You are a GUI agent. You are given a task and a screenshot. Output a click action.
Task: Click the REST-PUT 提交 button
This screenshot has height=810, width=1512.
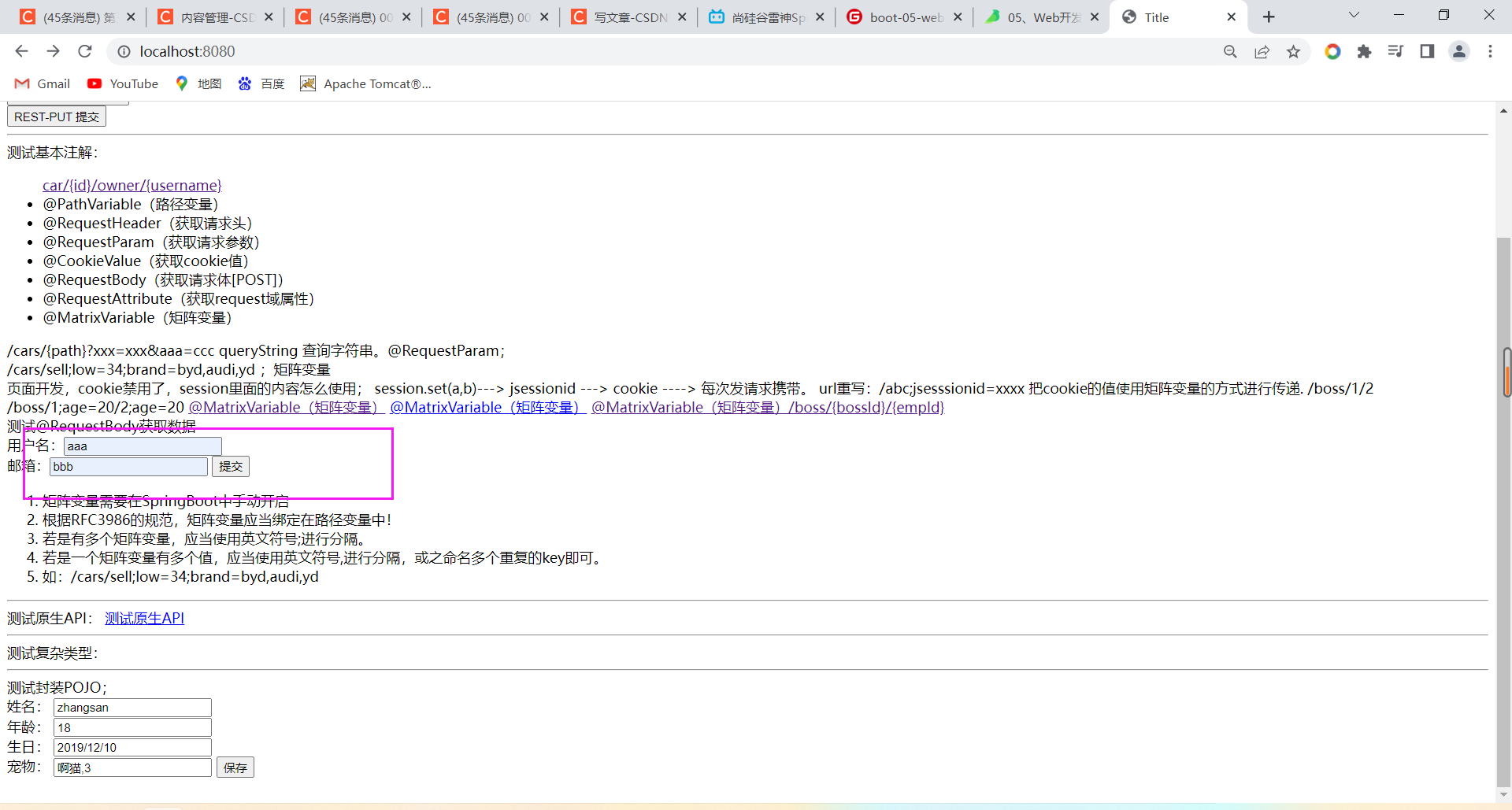pyautogui.click(x=55, y=116)
